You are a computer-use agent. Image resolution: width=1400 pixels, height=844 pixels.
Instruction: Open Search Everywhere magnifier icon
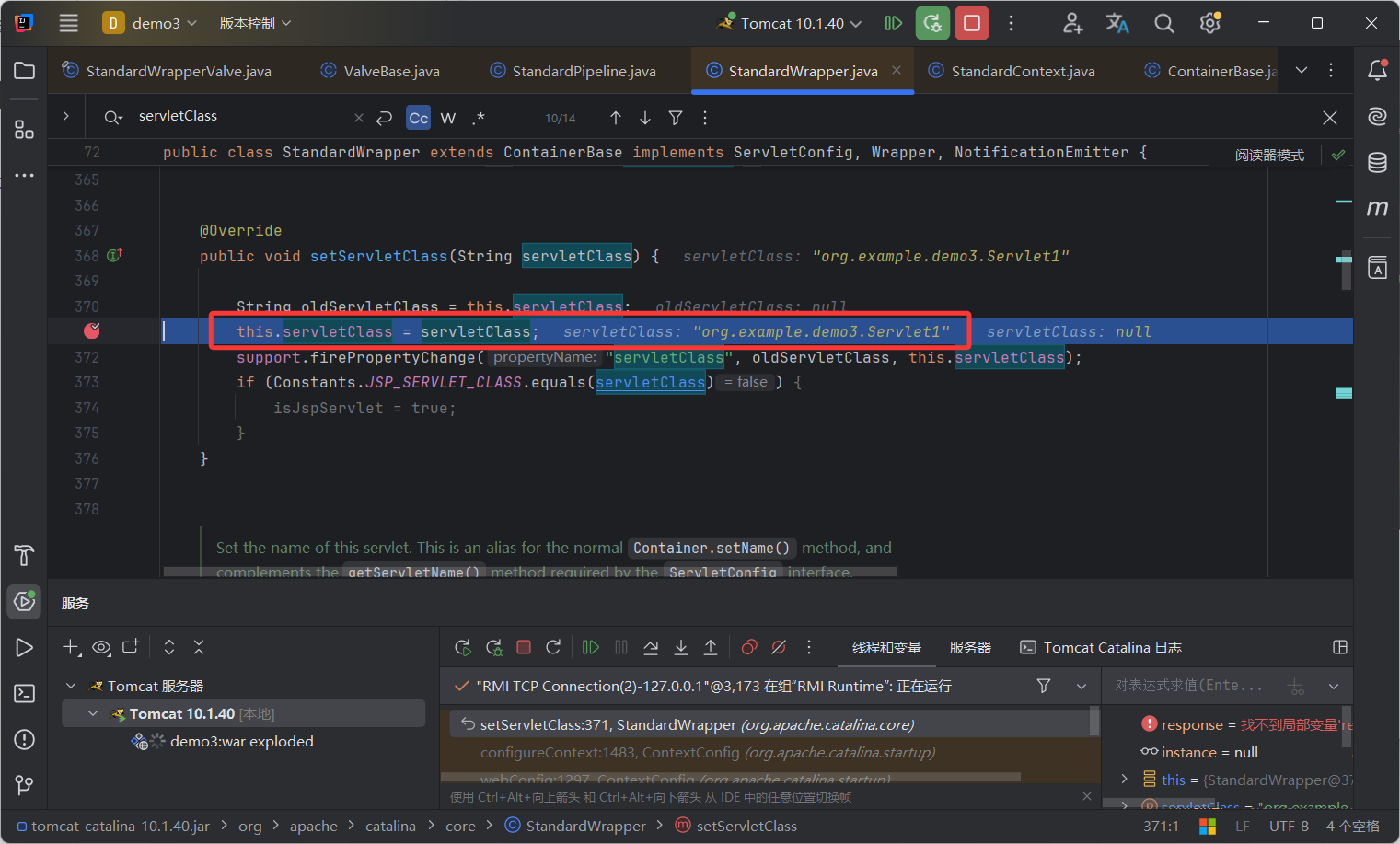click(1163, 23)
